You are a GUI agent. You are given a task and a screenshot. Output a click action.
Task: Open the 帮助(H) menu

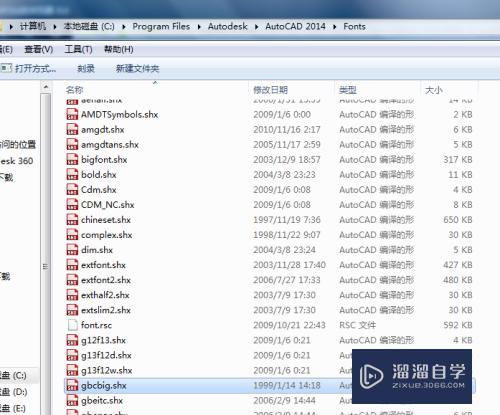(119, 49)
